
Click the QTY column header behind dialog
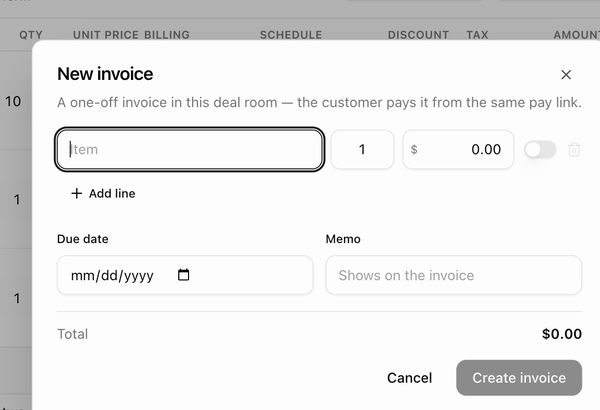(31, 35)
